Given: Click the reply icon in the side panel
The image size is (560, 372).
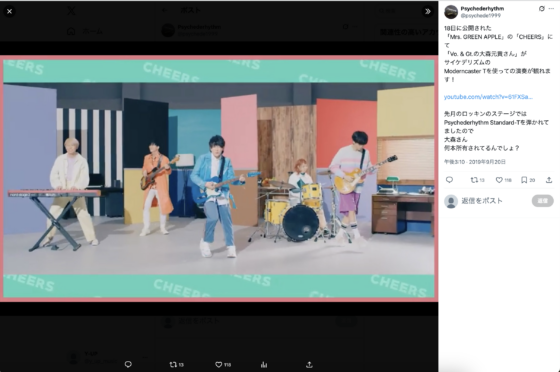Looking at the screenshot, I should pyautogui.click(x=450, y=180).
